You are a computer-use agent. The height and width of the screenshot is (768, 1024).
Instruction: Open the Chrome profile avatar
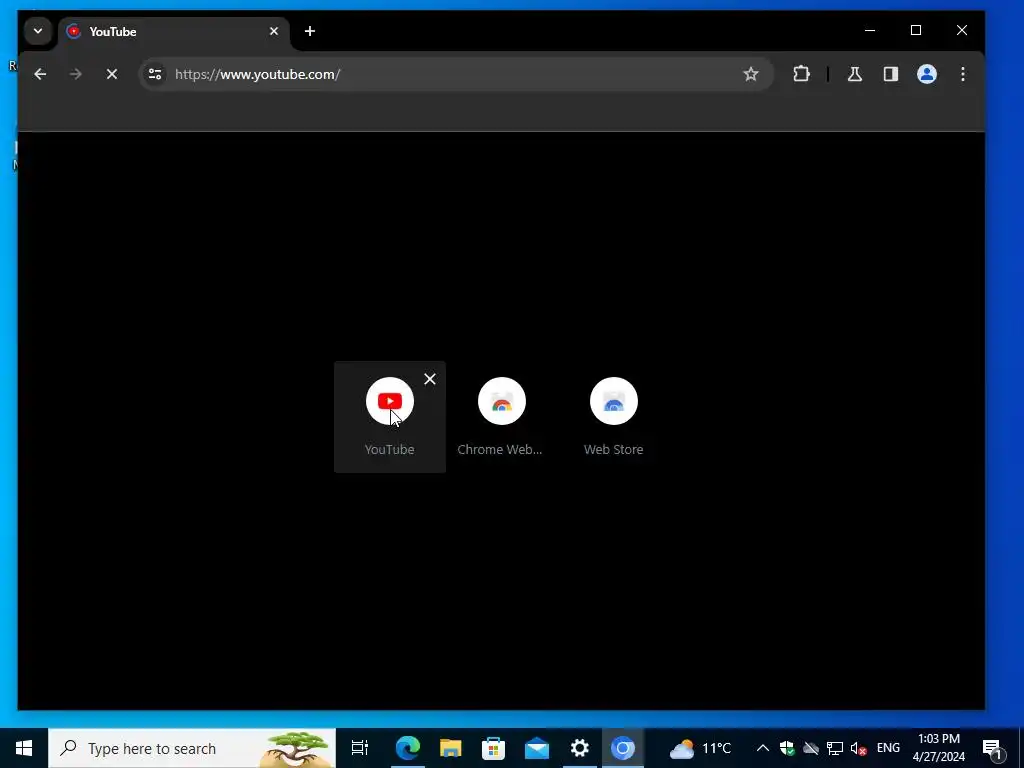pyautogui.click(x=927, y=74)
